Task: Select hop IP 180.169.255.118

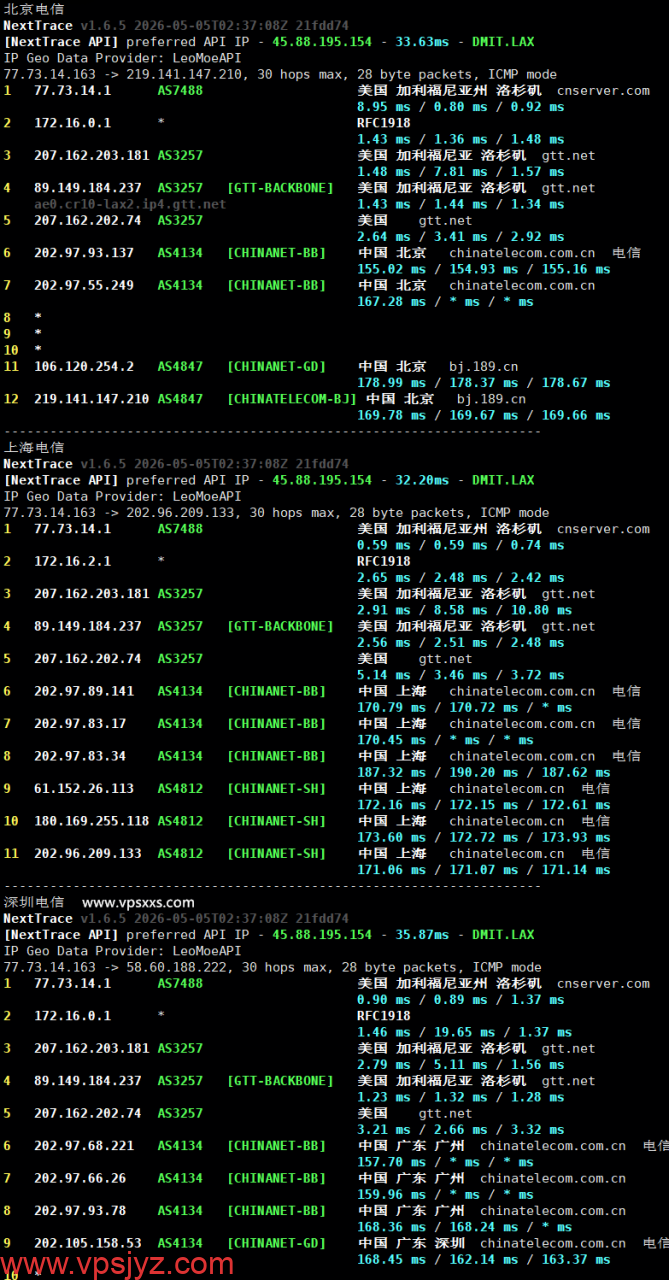Action: click(x=92, y=821)
